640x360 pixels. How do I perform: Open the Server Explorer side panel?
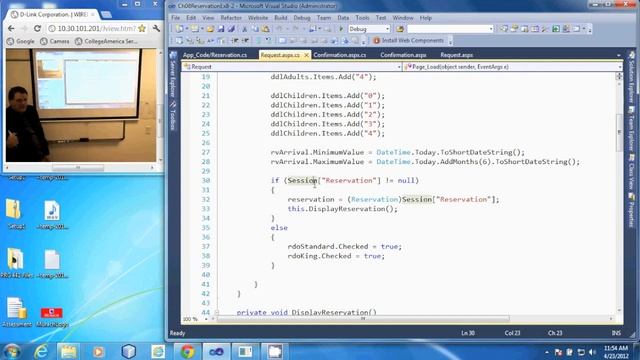point(173,73)
